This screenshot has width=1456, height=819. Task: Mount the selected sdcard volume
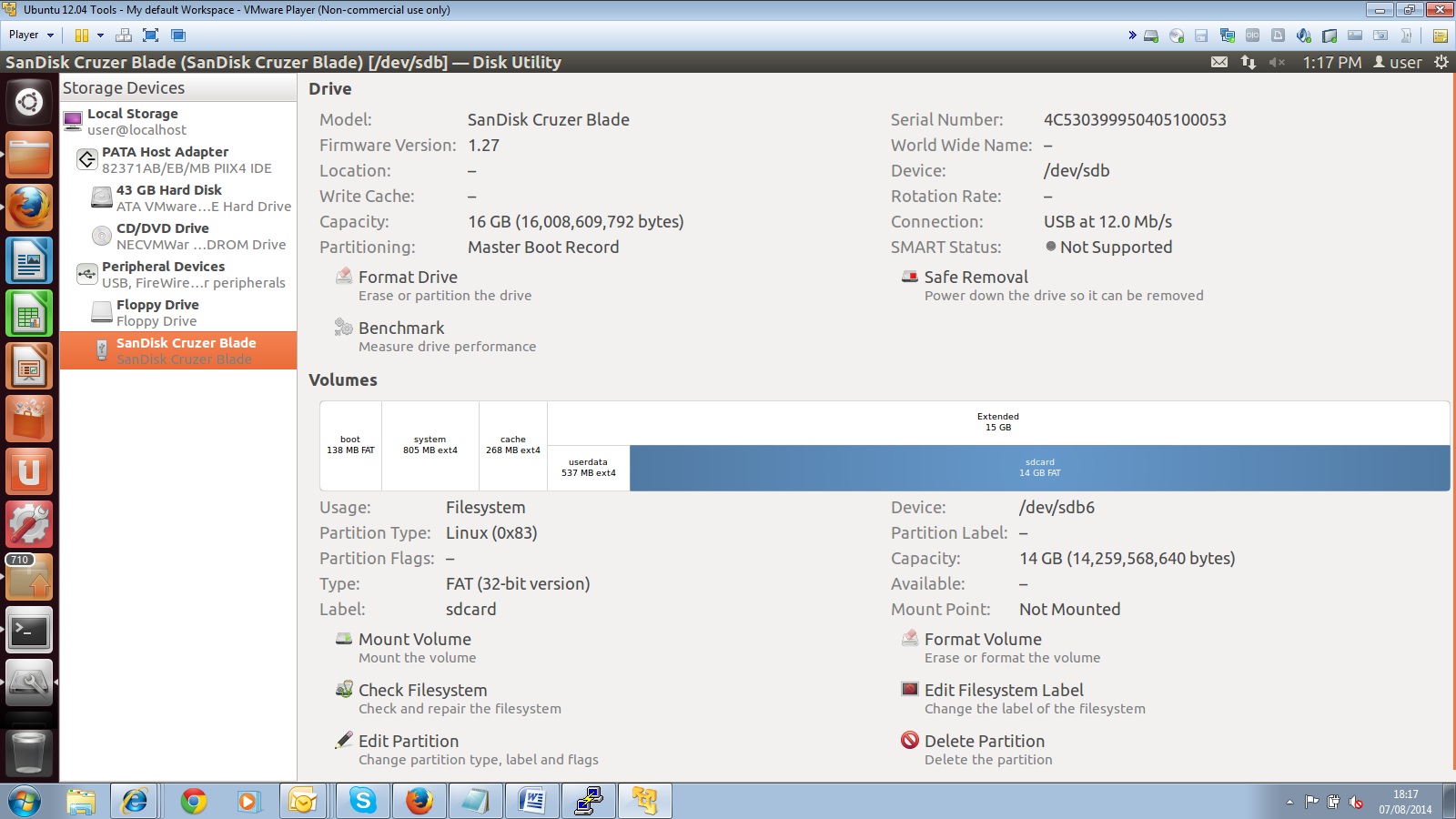[x=414, y=640]
